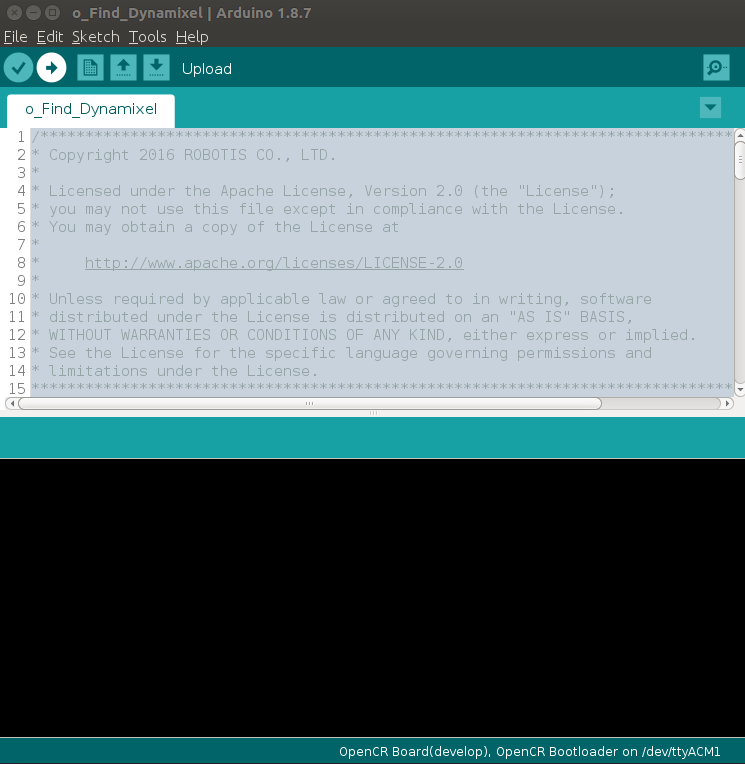Viewport: 745px width, 764px height.
Task: Open the Tools menu
Action: (147, 37)
